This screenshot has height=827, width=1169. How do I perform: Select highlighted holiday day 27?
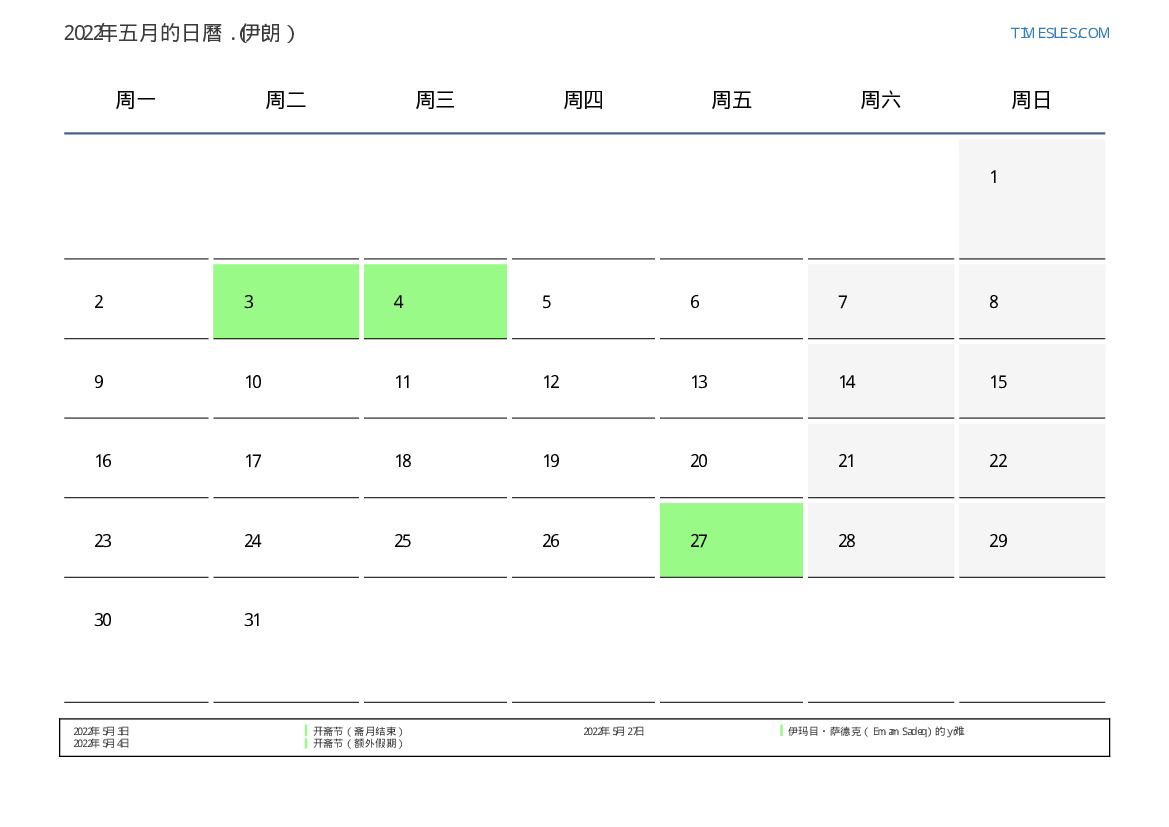pos(731,540)
